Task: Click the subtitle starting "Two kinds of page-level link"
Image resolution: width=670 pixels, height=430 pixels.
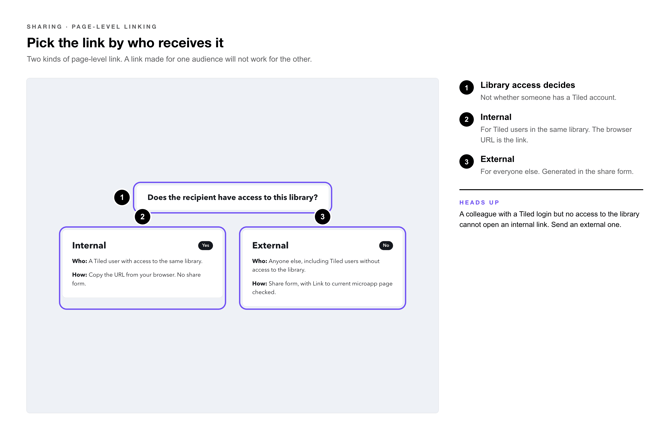Action: pyautogui.click(x=169, y=59)
